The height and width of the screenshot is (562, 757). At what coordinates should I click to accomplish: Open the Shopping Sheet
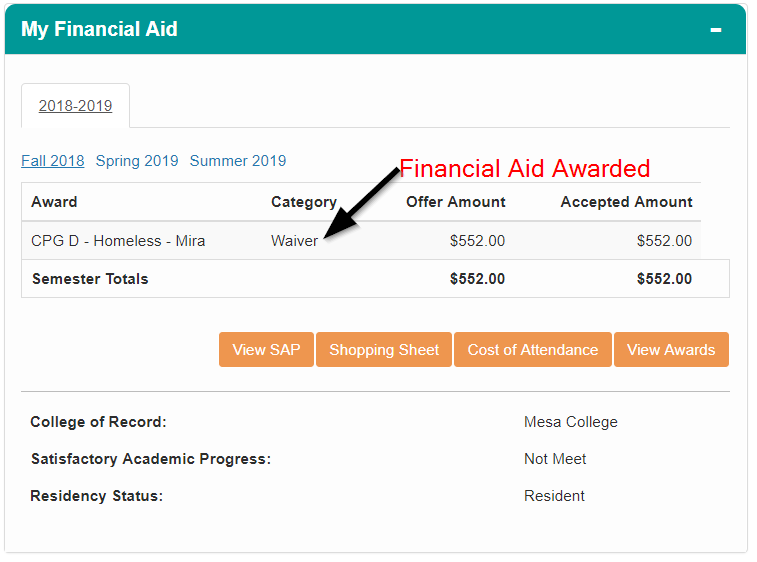384,350
